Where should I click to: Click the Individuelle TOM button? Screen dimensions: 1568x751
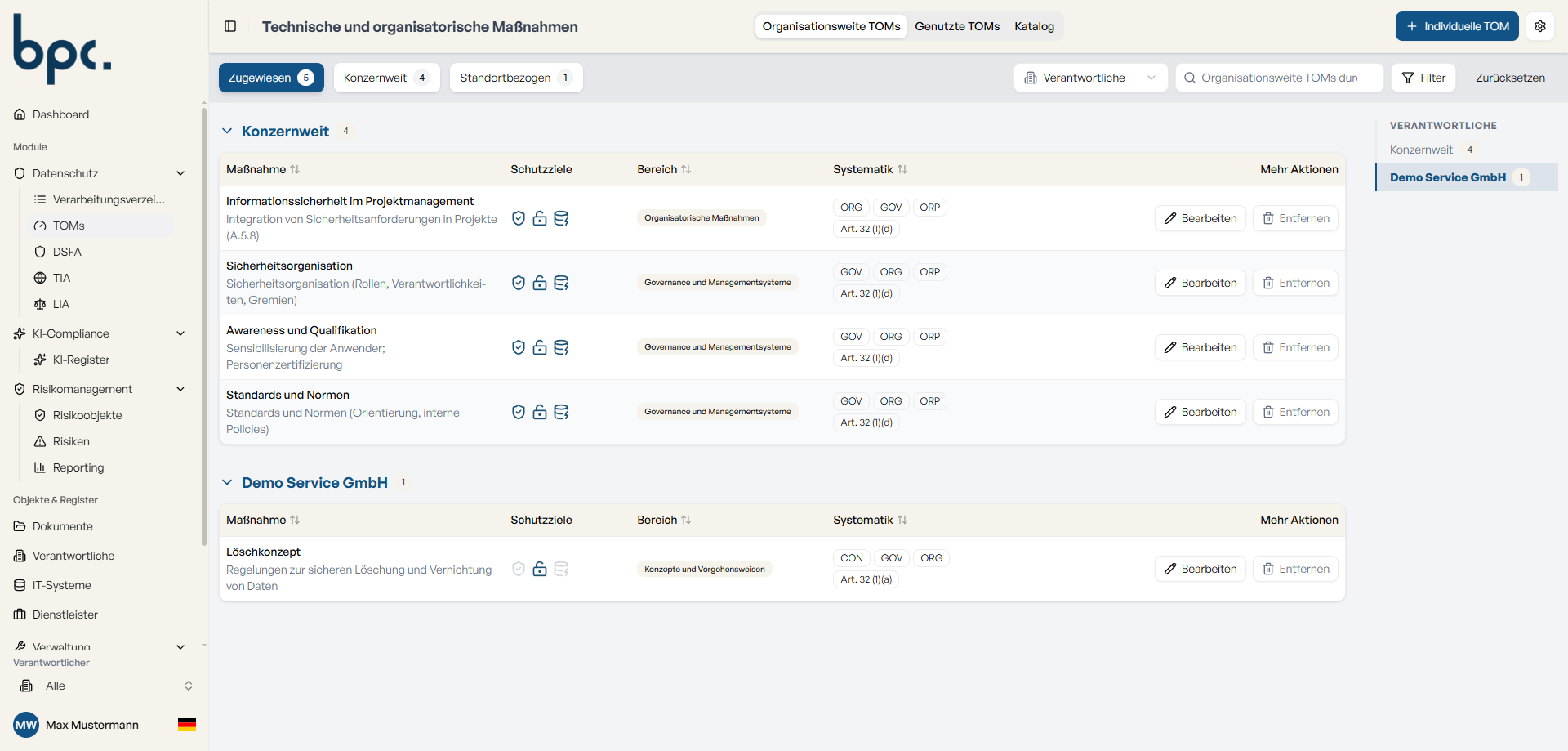tap(1457, 26)
